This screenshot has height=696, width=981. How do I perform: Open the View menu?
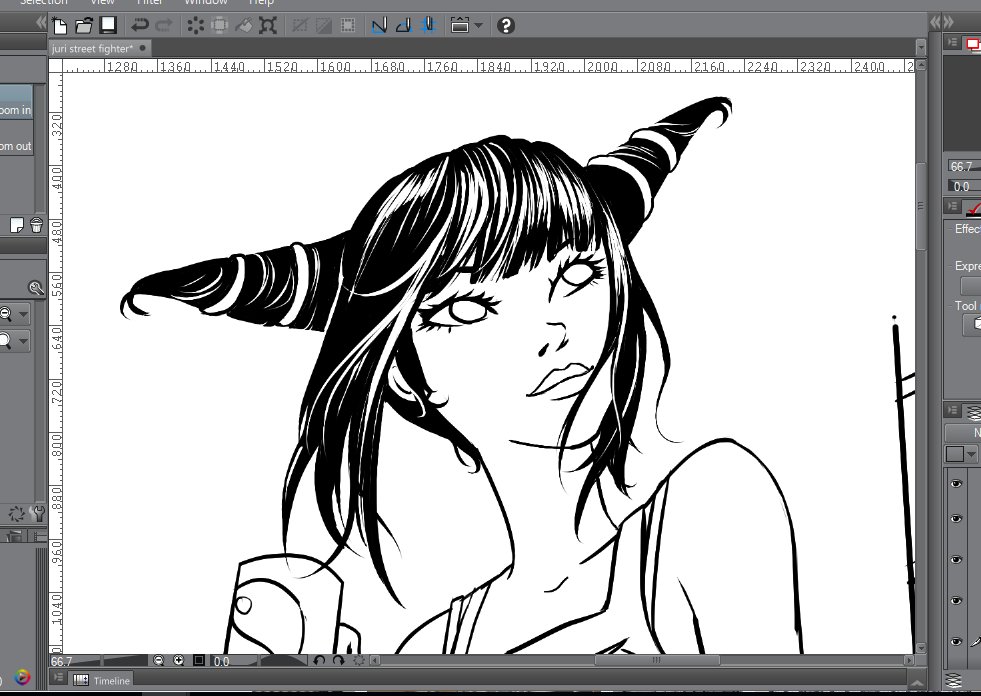(103, 3)
